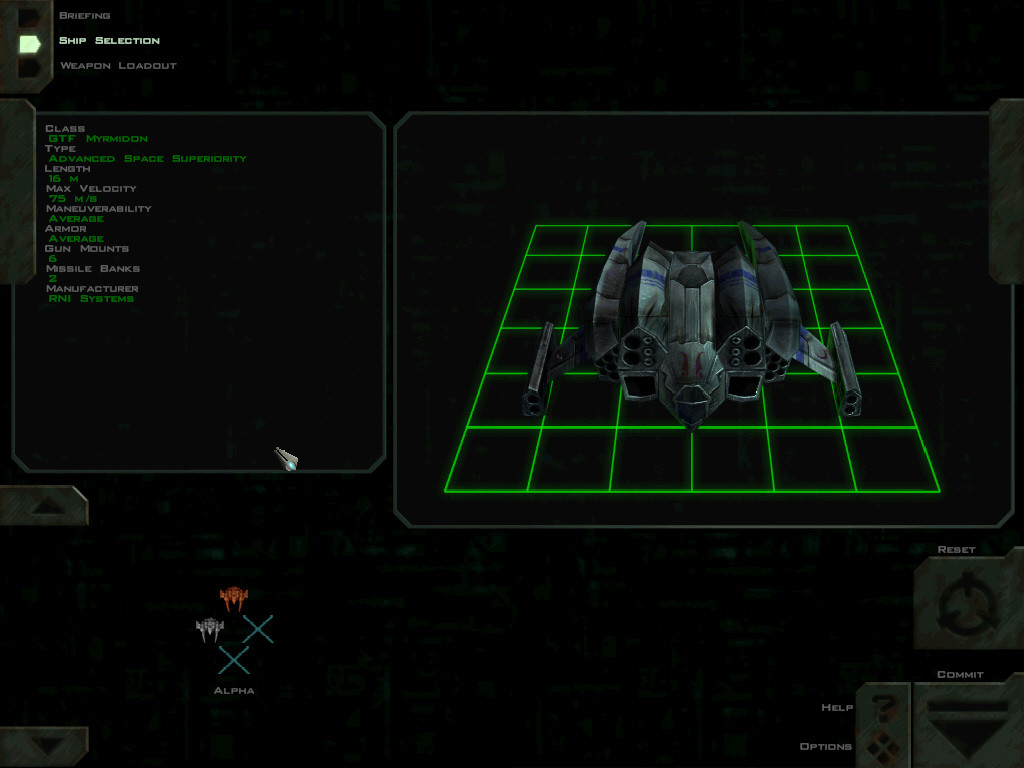
Task: Click the highlighted Ship Selection indicator button
Action: (30, 44)
